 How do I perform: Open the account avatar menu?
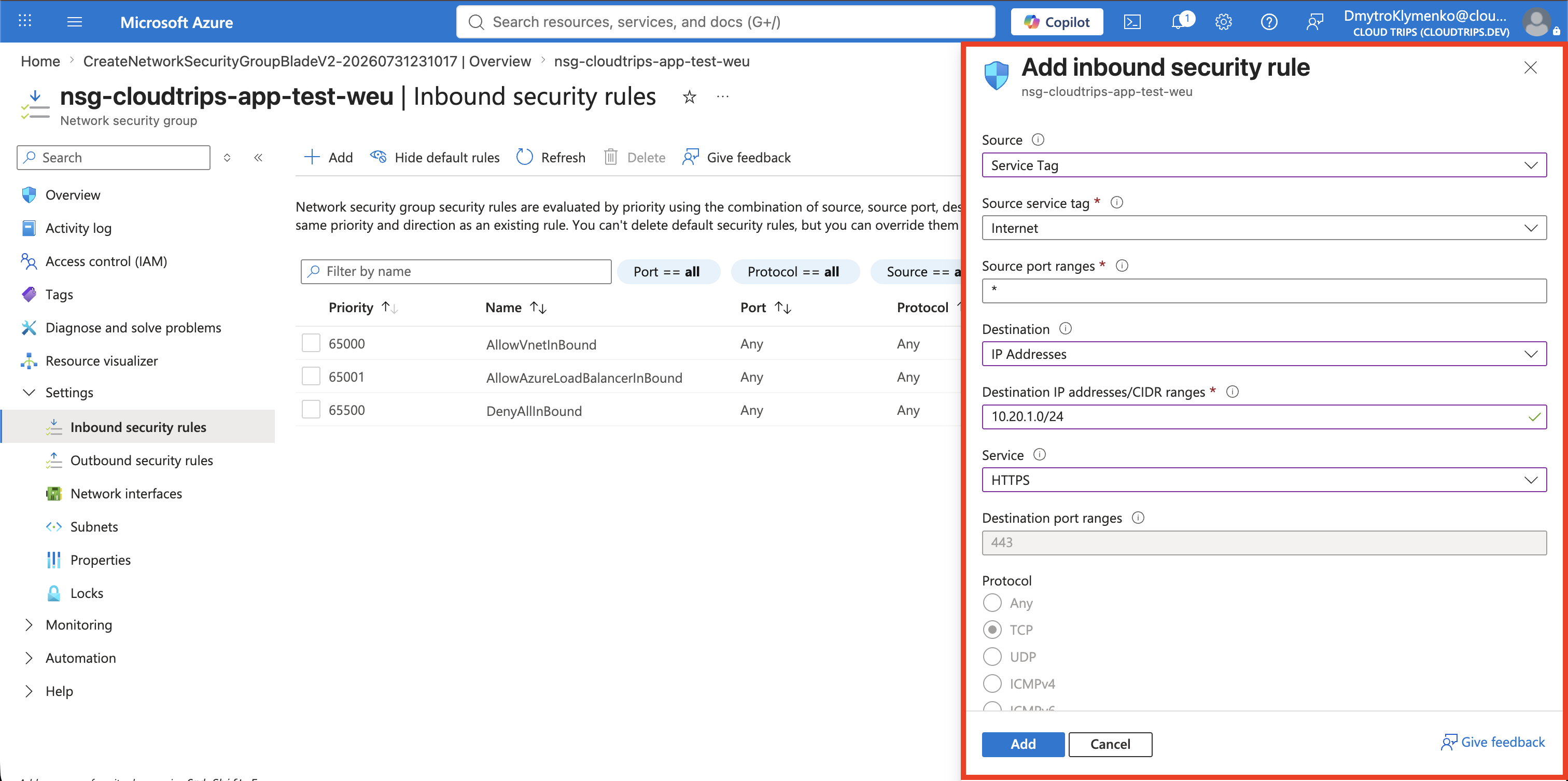[x=1537, y=22]
